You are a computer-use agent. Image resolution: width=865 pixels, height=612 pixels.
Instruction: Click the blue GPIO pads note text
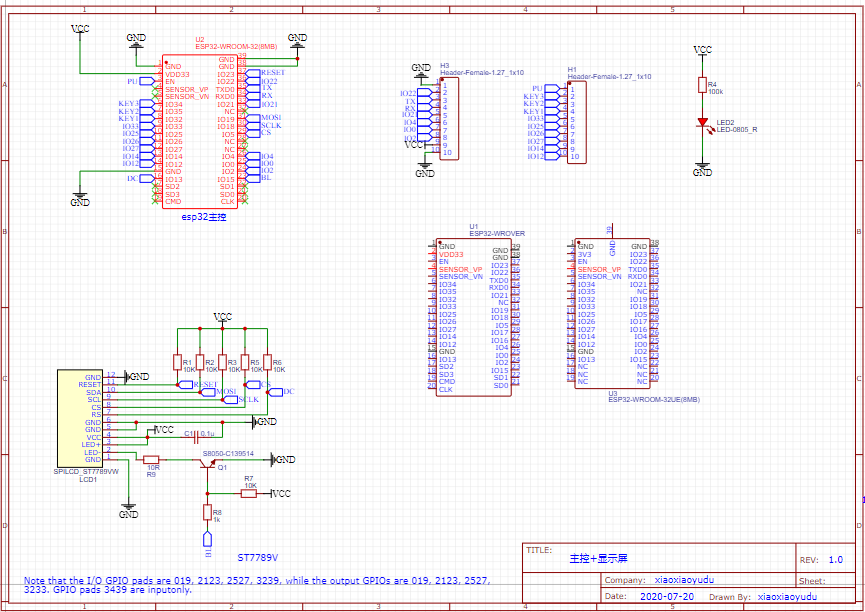(257, 585)
